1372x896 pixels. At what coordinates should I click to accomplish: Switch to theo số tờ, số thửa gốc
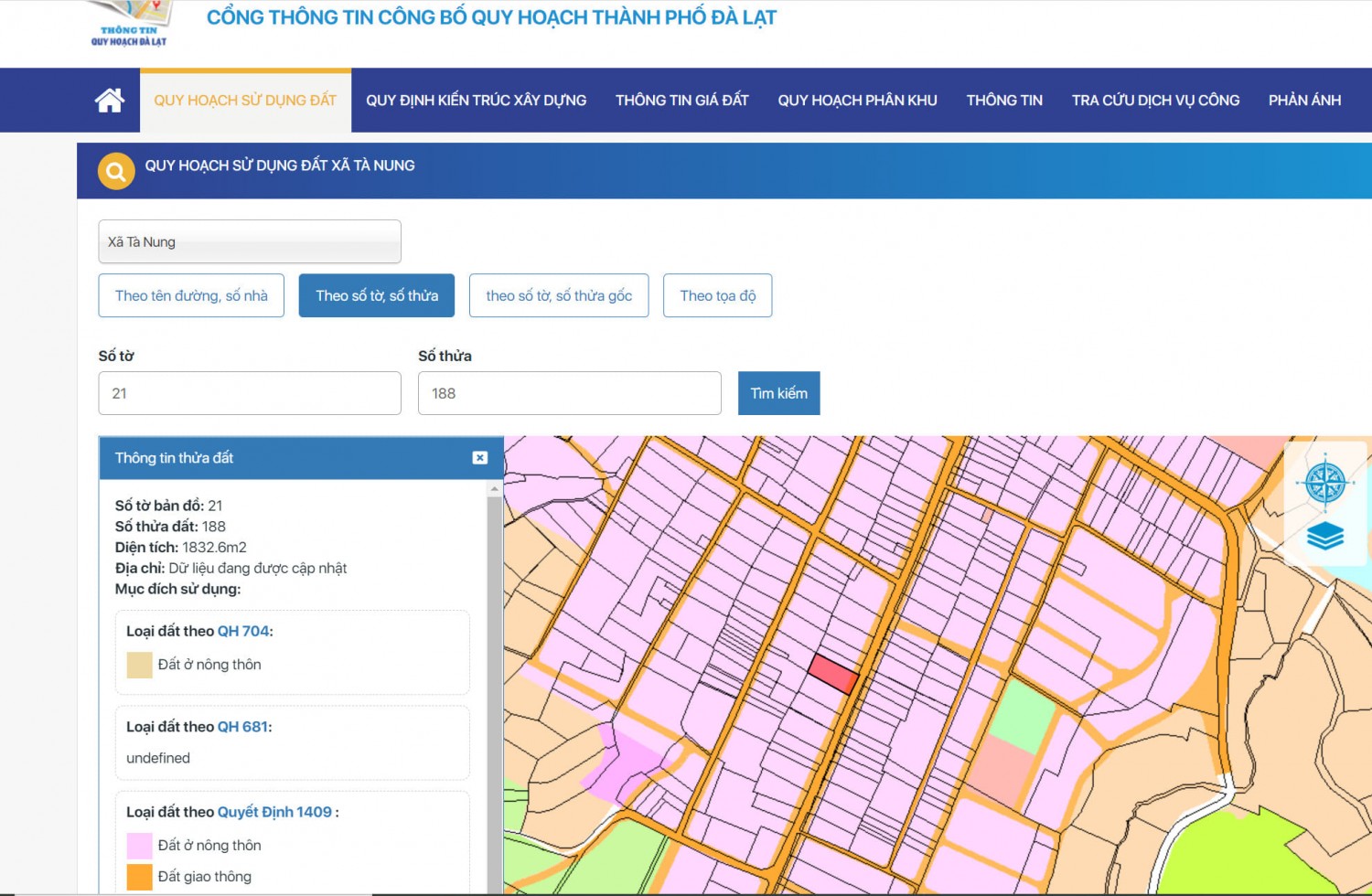(559, 296)
